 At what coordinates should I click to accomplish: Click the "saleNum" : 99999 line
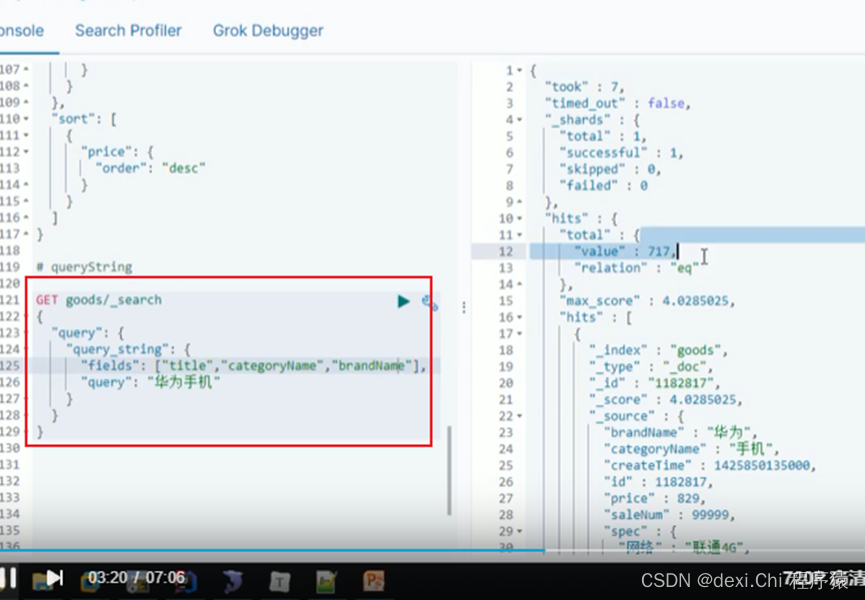(669, 515)
